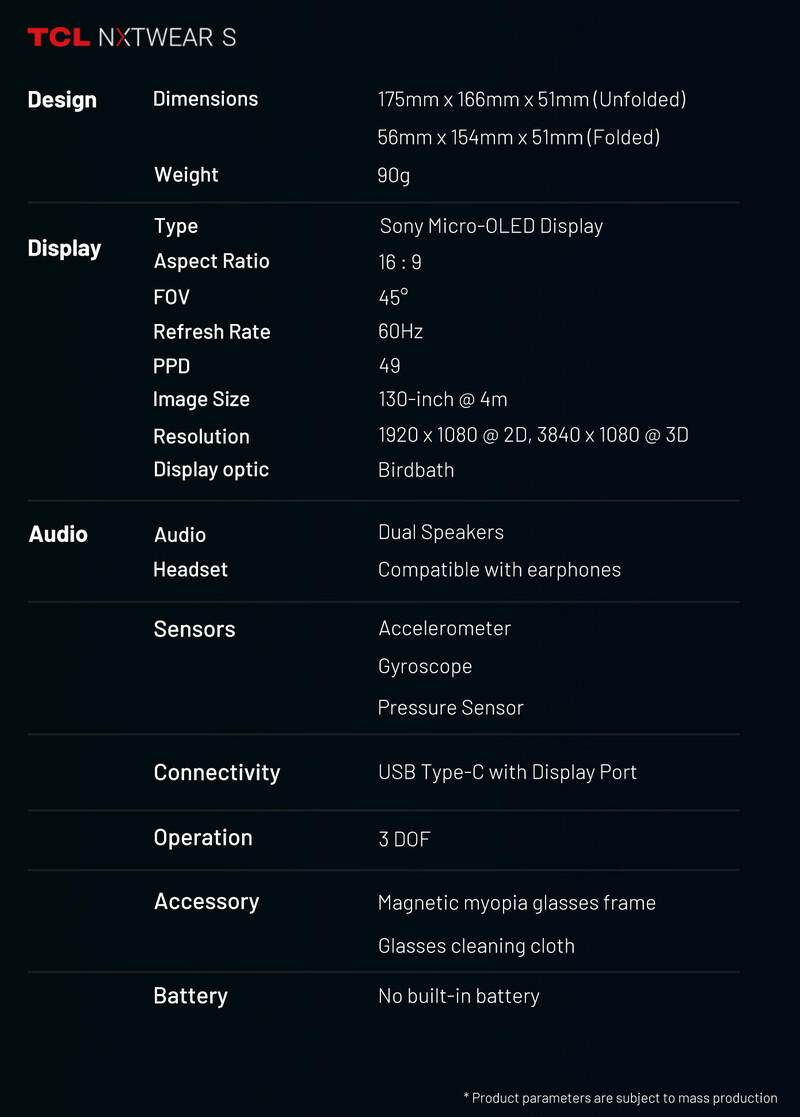Screen dimensions: 800x1117
Task: Click the 130-inch @ 4m value
Action: 442,399
